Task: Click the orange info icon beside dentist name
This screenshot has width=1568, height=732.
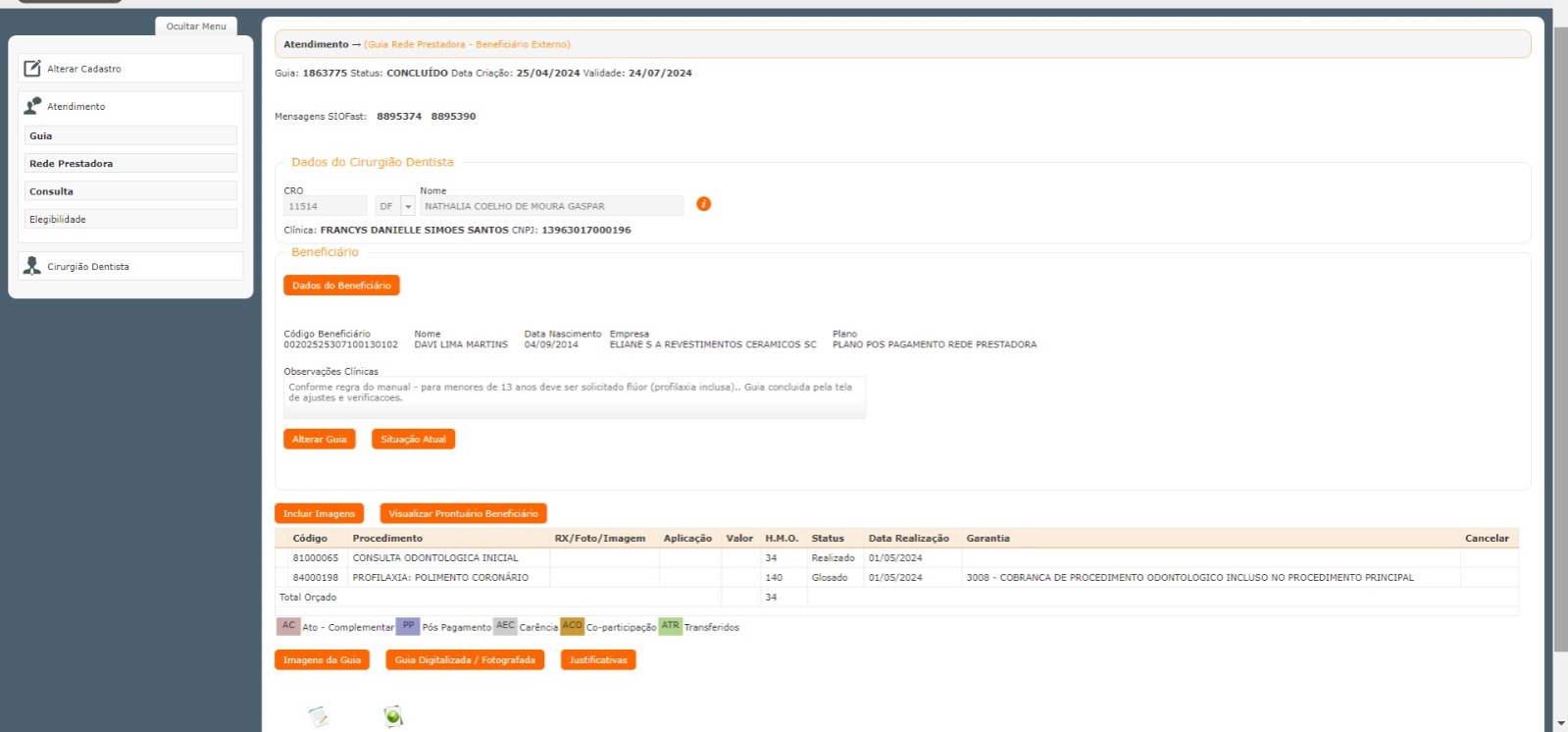Action: 703,204
